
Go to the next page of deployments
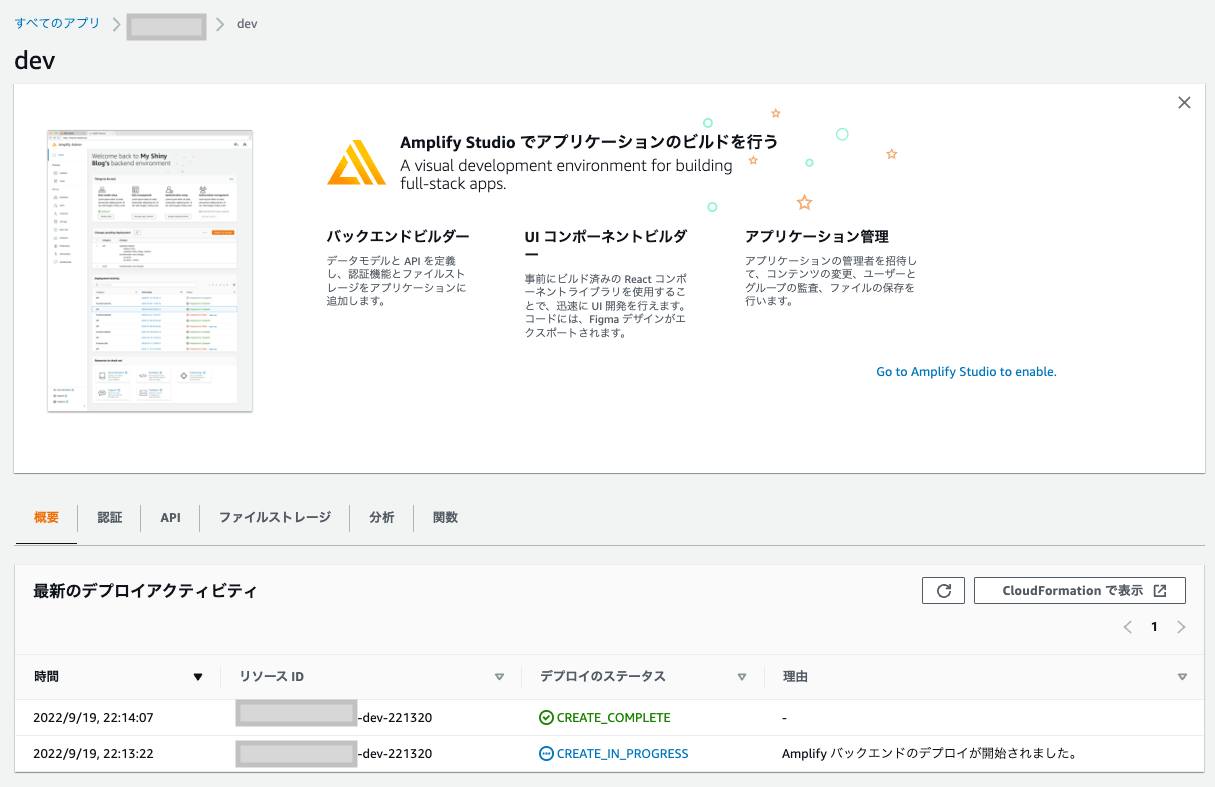[x=1181, y=626]
